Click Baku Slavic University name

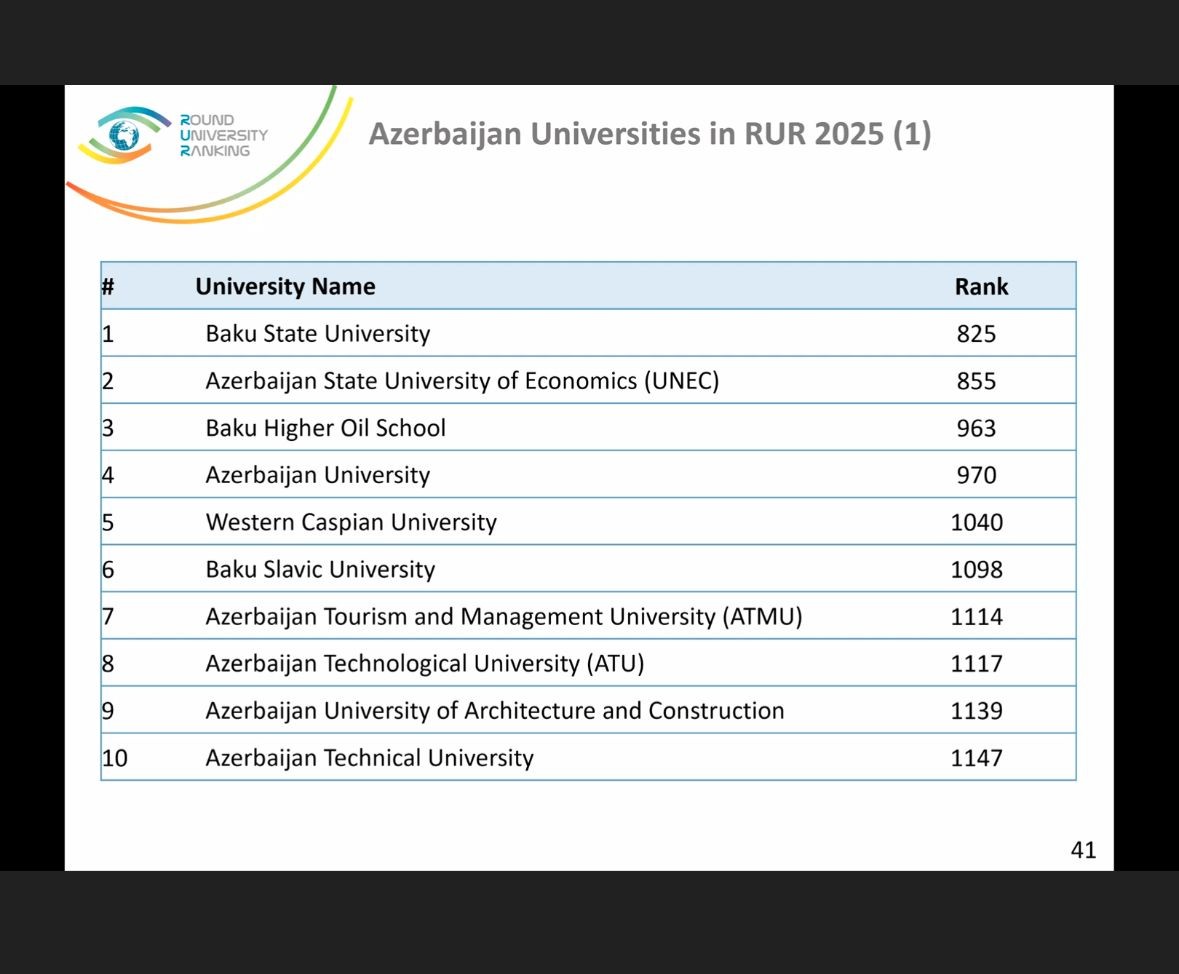click(320, 570)
